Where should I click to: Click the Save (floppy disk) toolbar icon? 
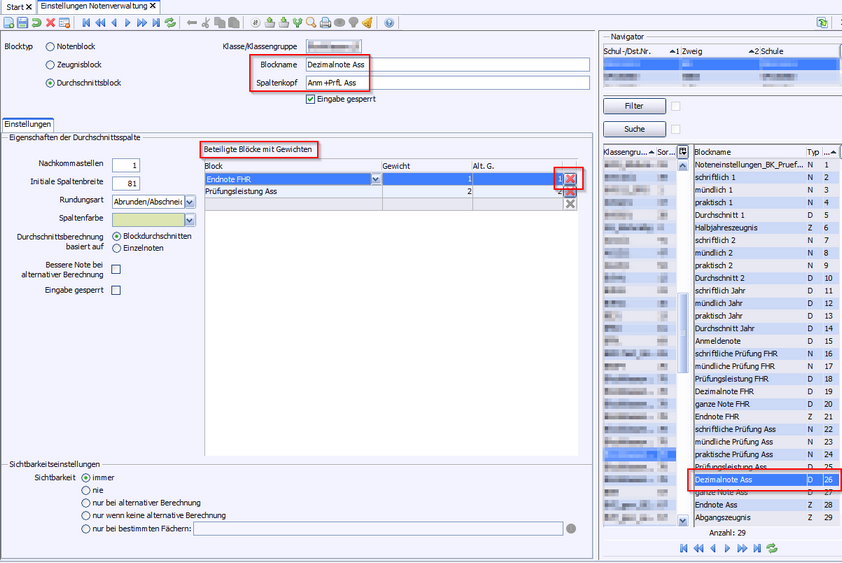(22, 22)
